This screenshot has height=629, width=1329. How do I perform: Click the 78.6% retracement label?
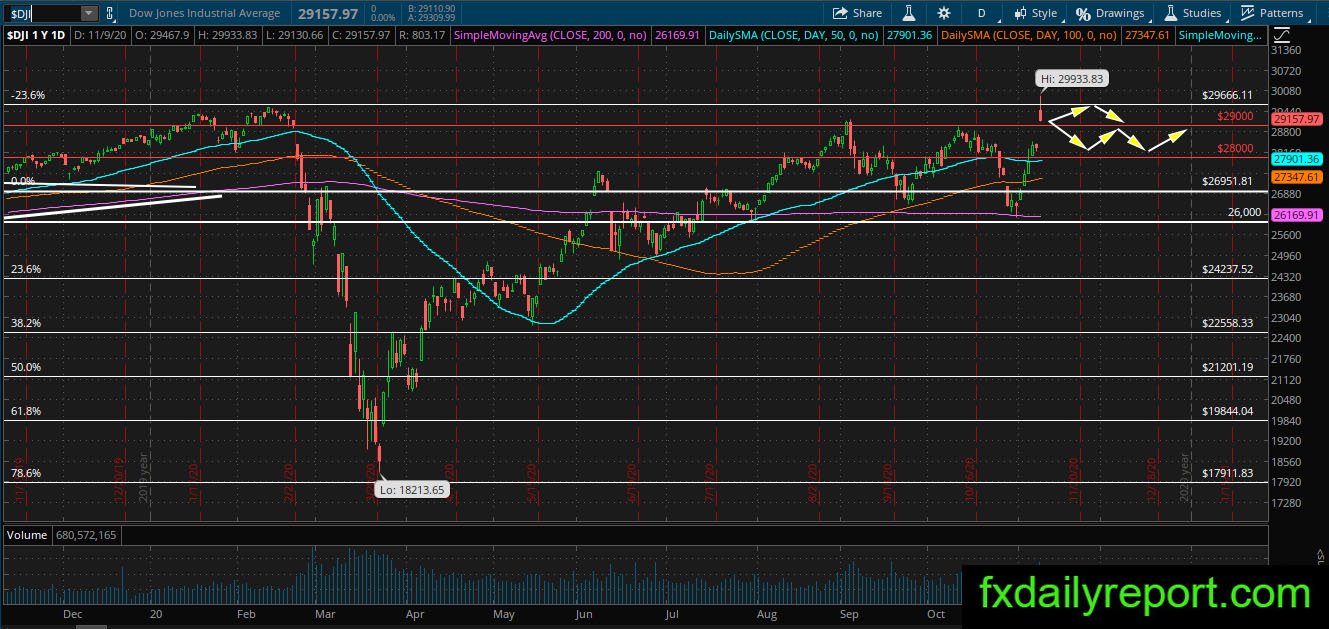coord(25,473)
